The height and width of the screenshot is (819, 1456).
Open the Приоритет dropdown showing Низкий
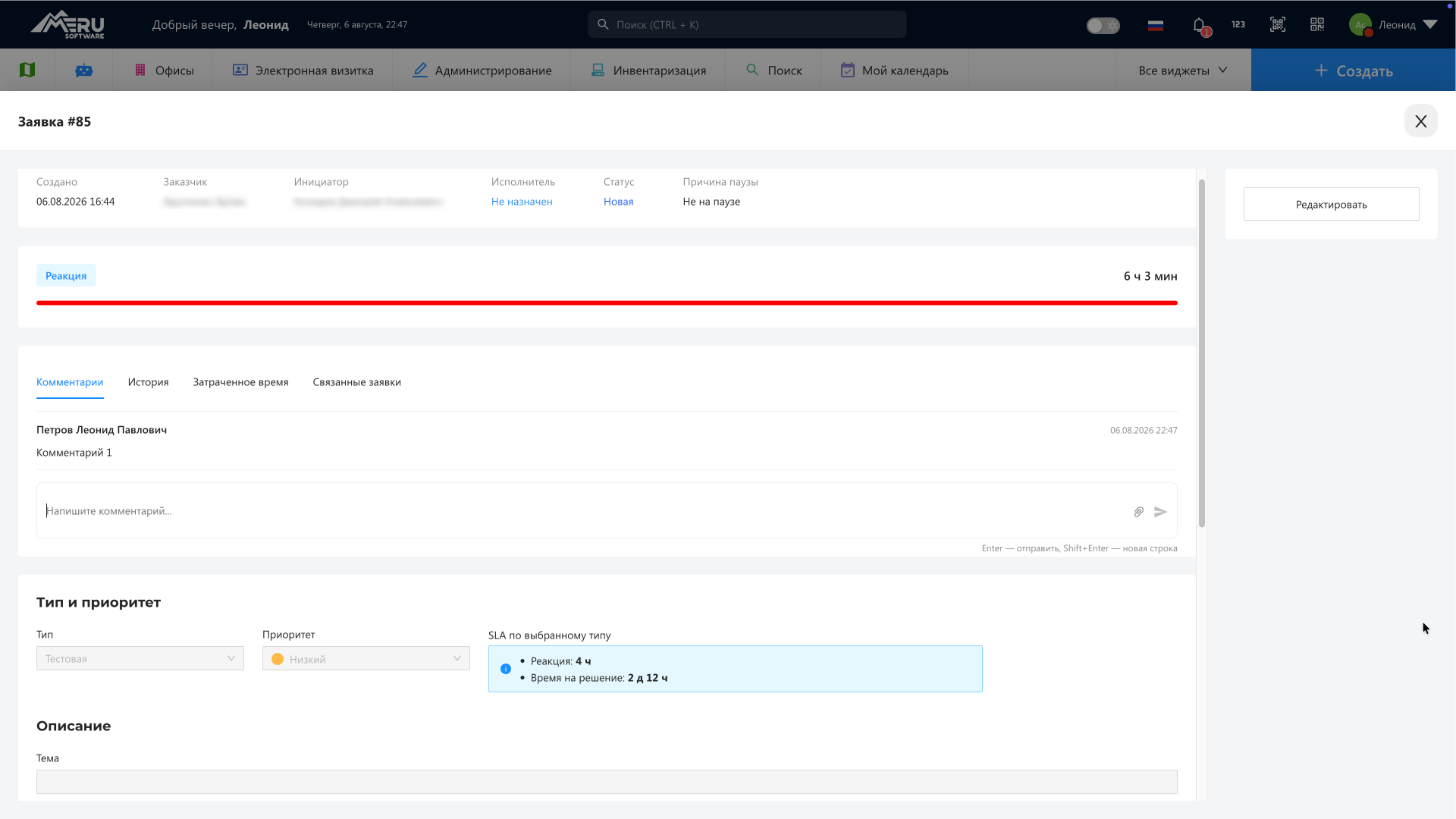tap(366, 658)
